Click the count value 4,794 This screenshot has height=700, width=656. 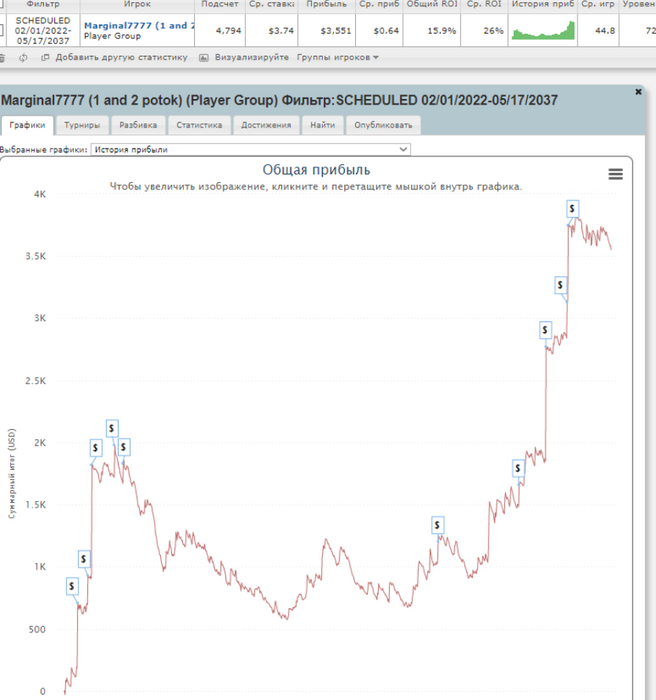(228, 31)
